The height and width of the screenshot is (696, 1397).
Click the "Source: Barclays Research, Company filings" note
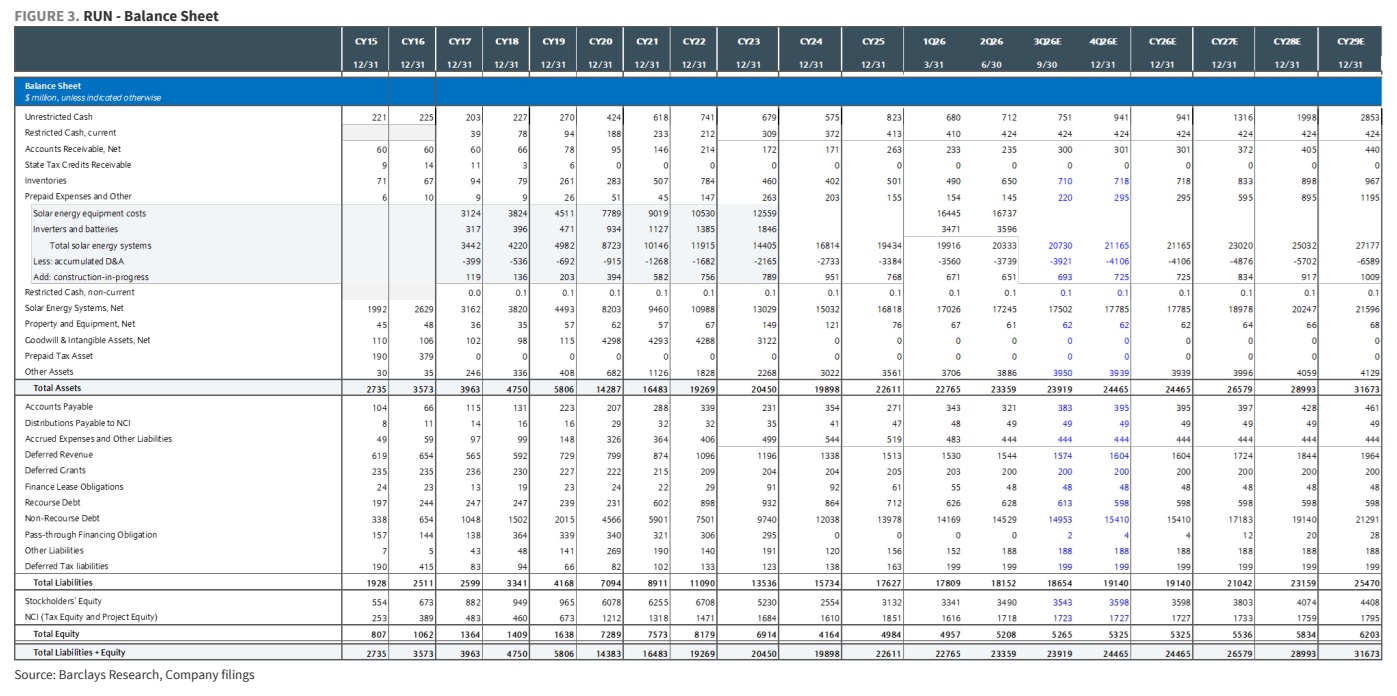pos(134,675)
